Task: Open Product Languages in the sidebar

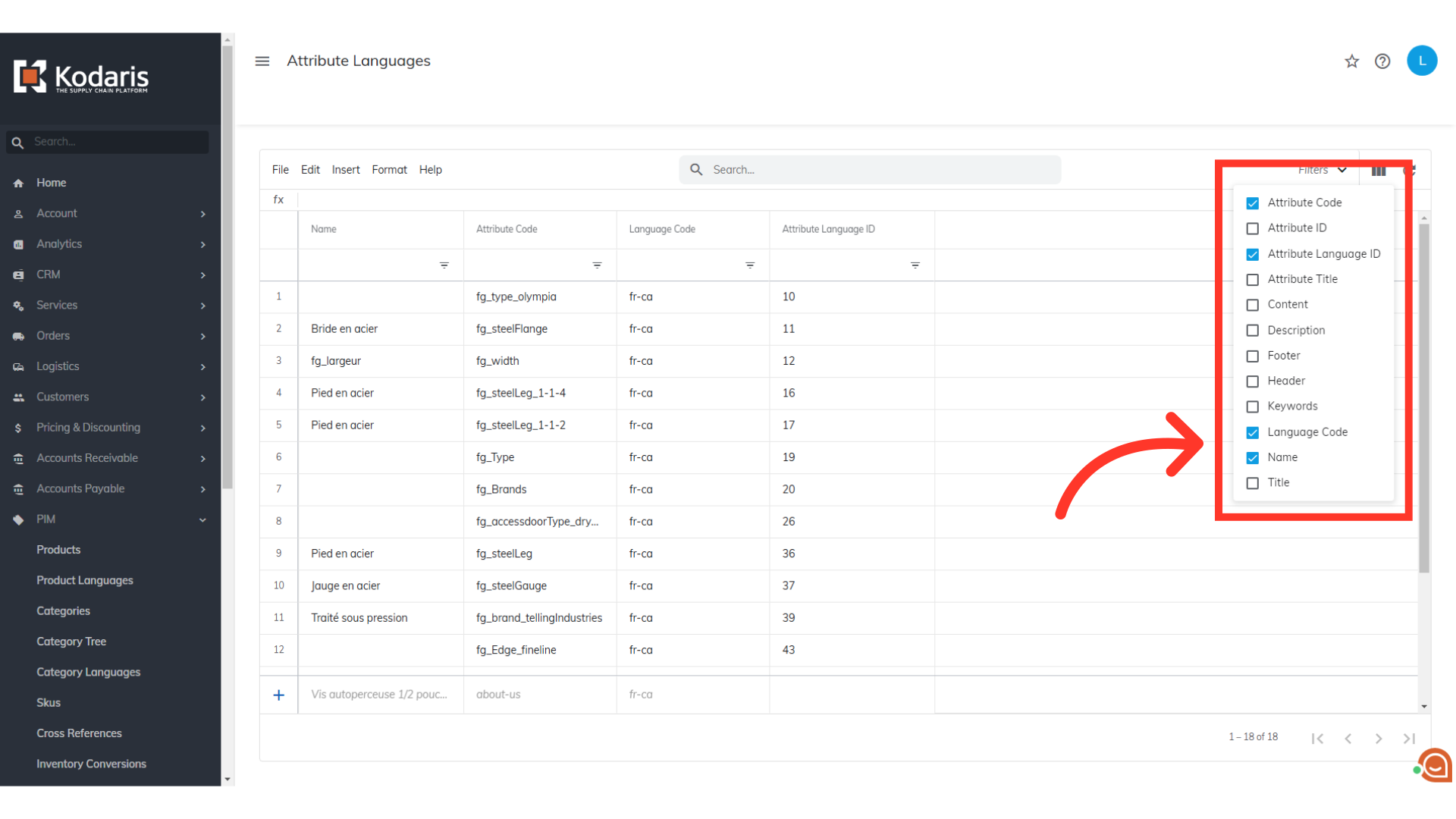Action: pyautogui.click(x=85, y=580)
